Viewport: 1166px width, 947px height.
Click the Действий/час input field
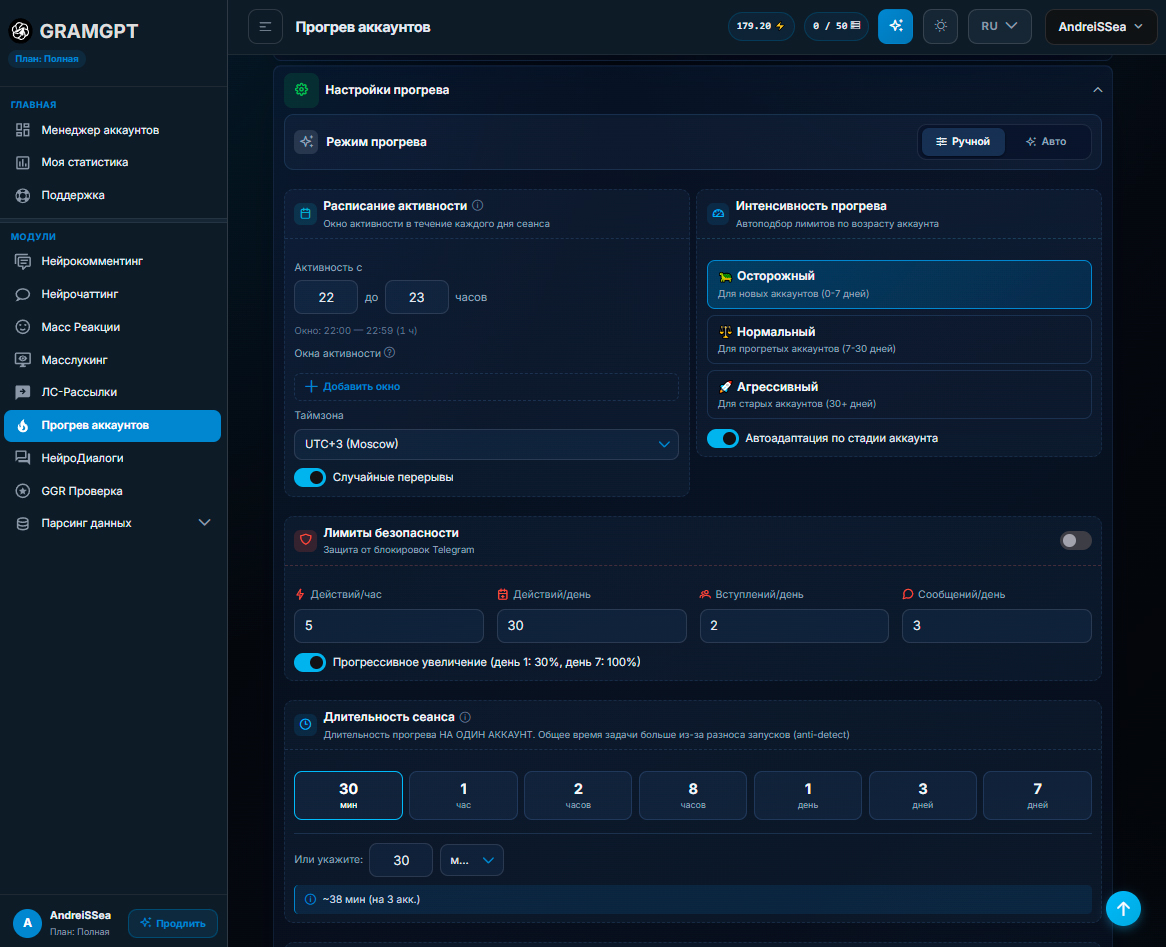pyautogui.click(x=389, y=626)
